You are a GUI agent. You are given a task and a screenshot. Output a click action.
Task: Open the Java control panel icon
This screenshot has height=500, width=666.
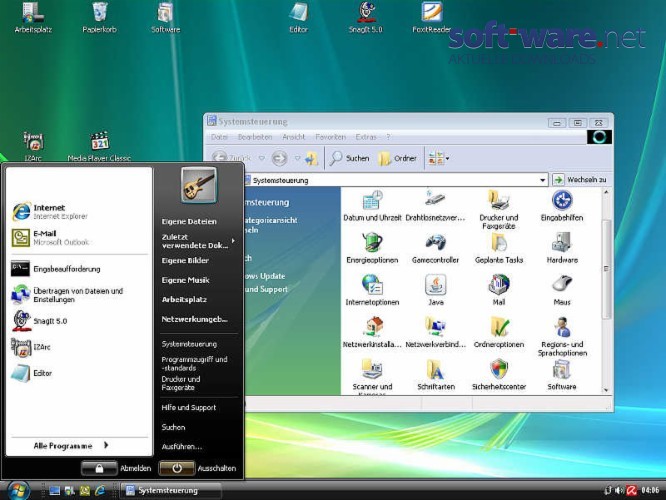(x=436, y=290)
